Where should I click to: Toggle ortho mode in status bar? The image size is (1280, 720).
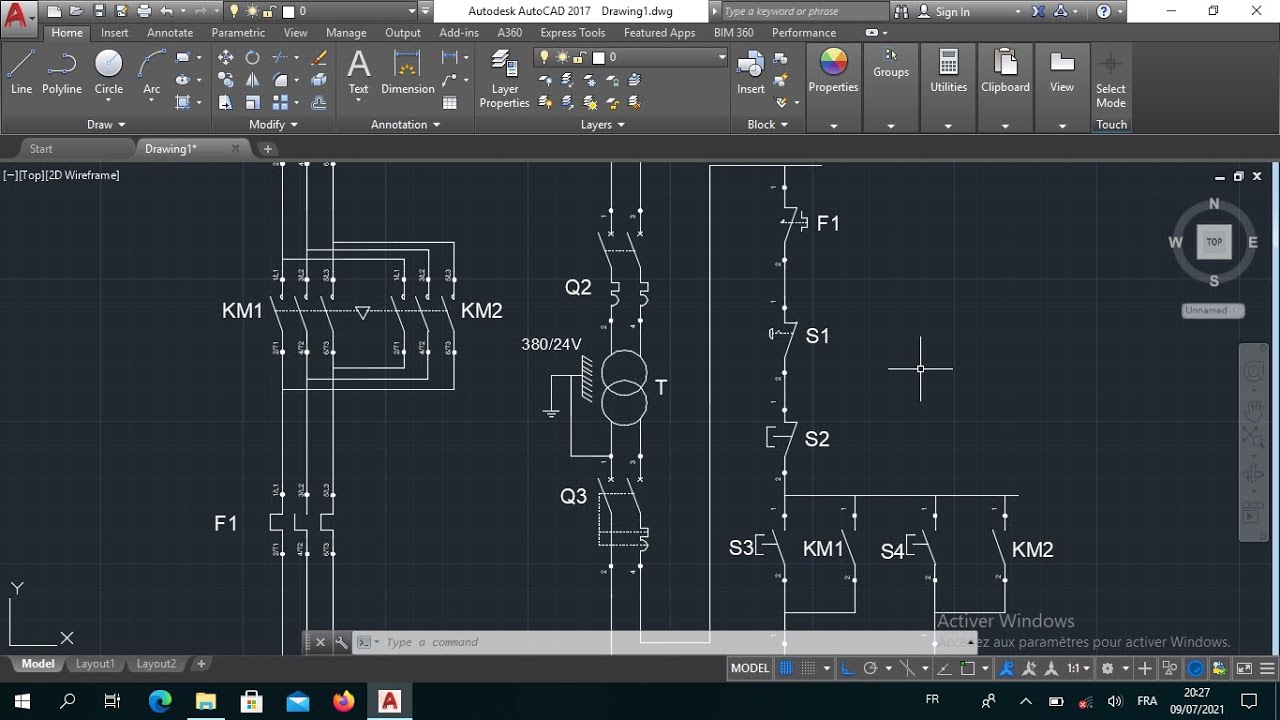click(x=848, y=668)
